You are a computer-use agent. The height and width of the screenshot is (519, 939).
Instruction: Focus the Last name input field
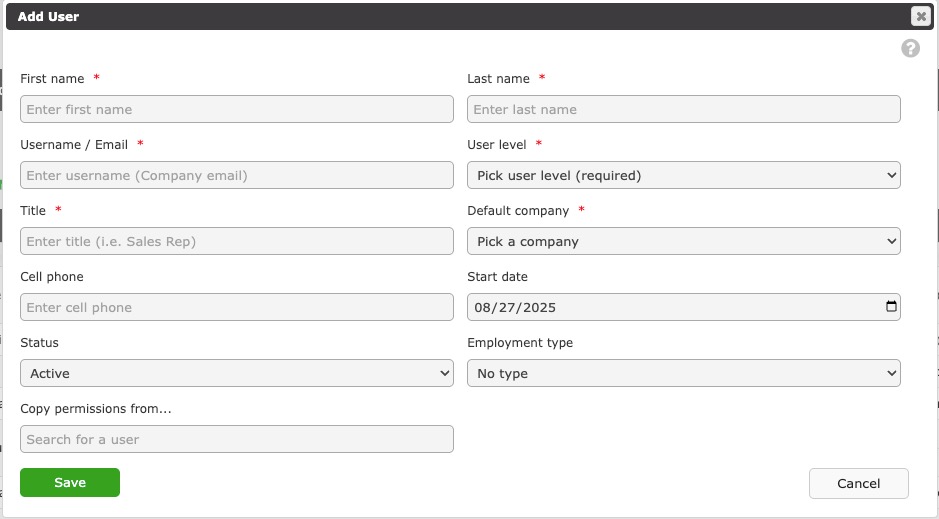pos(683,109)
